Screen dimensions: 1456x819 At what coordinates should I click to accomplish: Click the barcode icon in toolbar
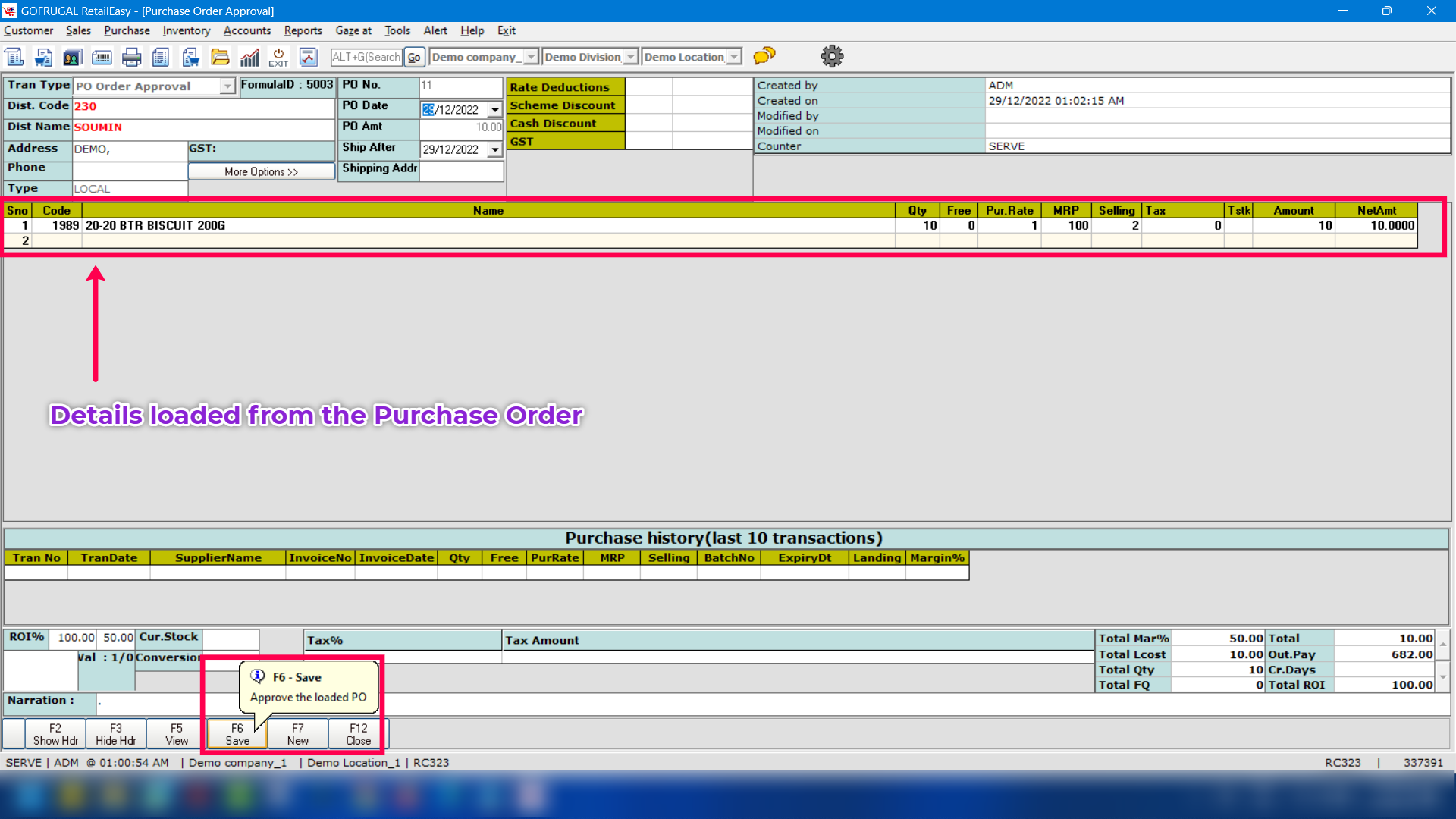tap(102, 57)
